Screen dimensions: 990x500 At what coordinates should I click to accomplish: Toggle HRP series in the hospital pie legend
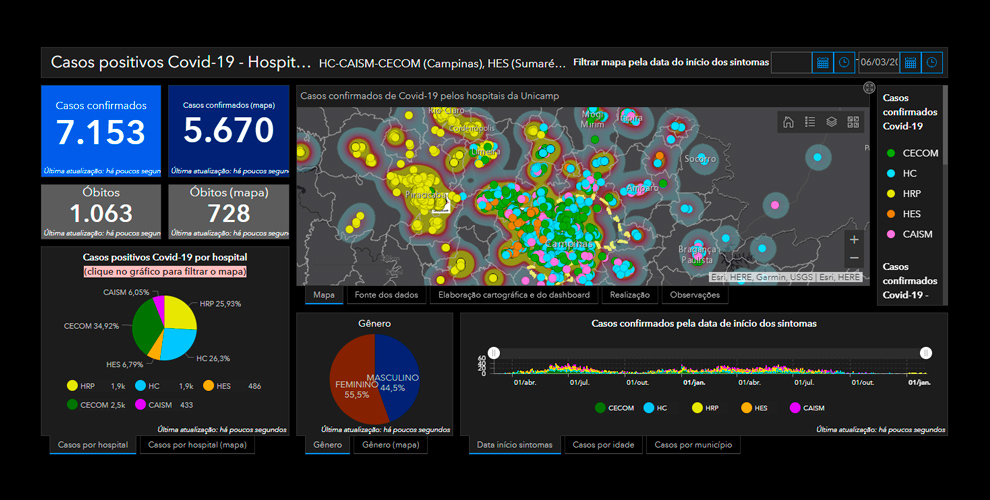[80, 385]
